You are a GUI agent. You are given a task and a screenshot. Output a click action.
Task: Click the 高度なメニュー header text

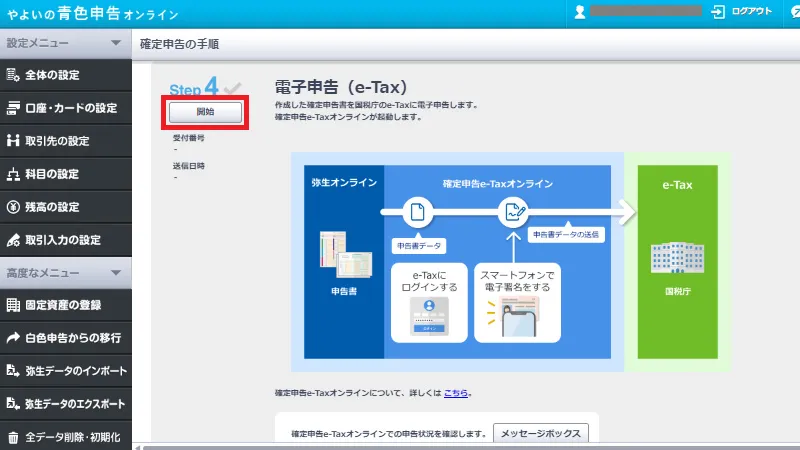(42, 273)
